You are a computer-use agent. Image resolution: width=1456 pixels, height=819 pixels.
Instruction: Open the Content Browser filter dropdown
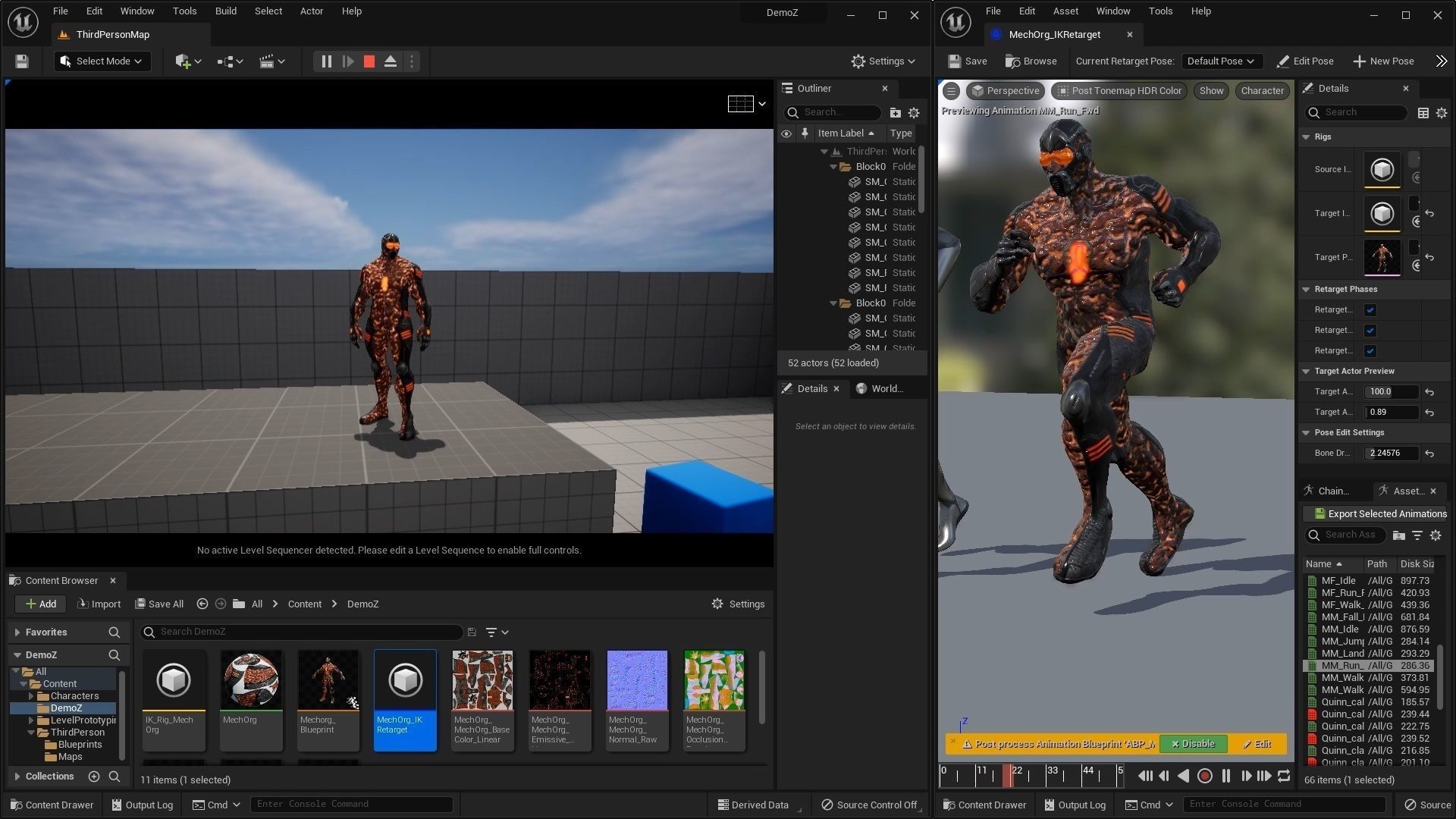(497, 632)
